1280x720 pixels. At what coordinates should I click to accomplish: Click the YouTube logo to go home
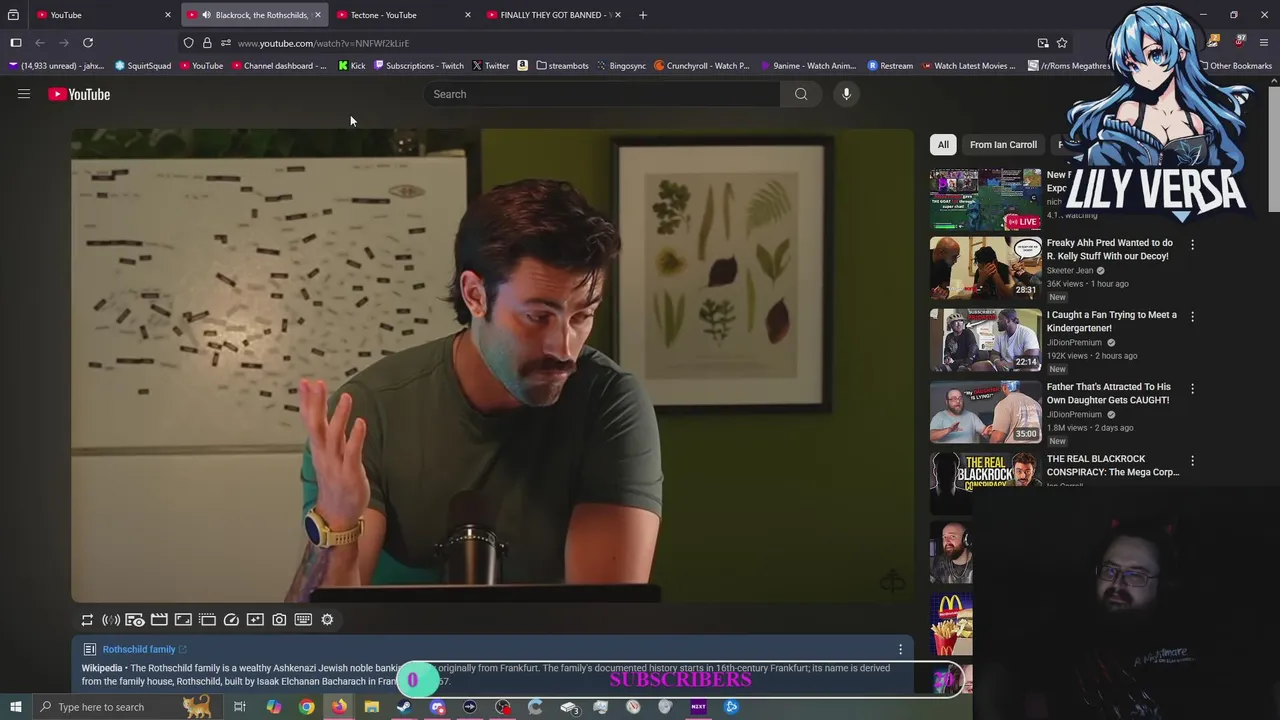[x=79, y=94]
